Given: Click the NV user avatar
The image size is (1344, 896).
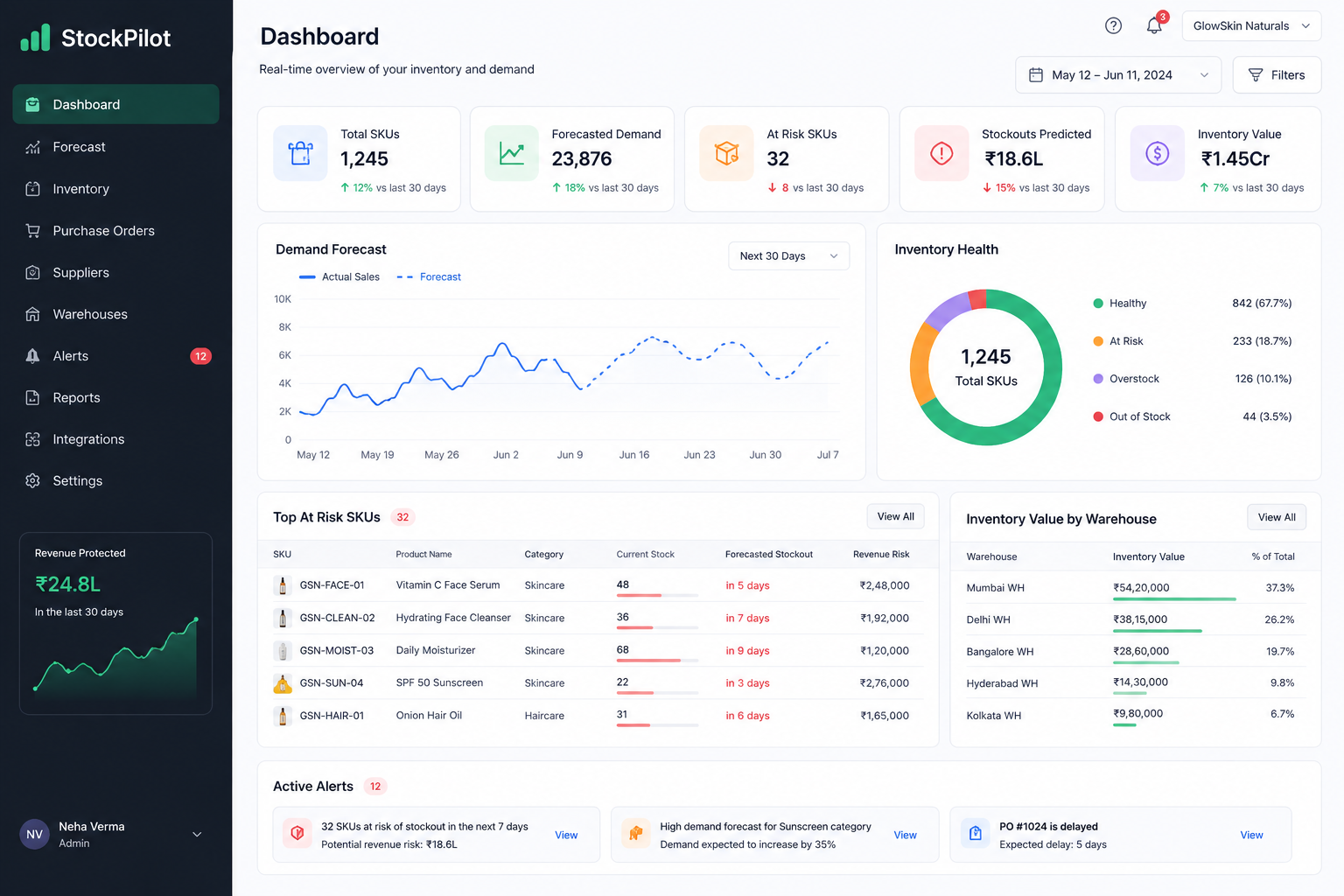Looking at the screenshot, I should (x=34, y=834).
